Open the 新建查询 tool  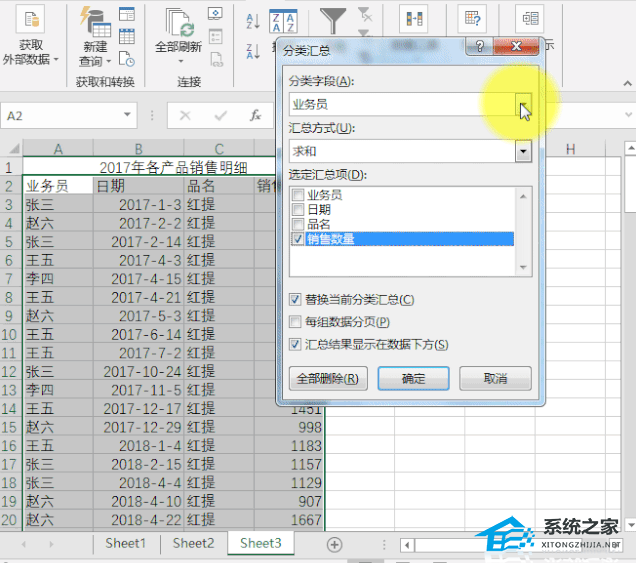95,22
